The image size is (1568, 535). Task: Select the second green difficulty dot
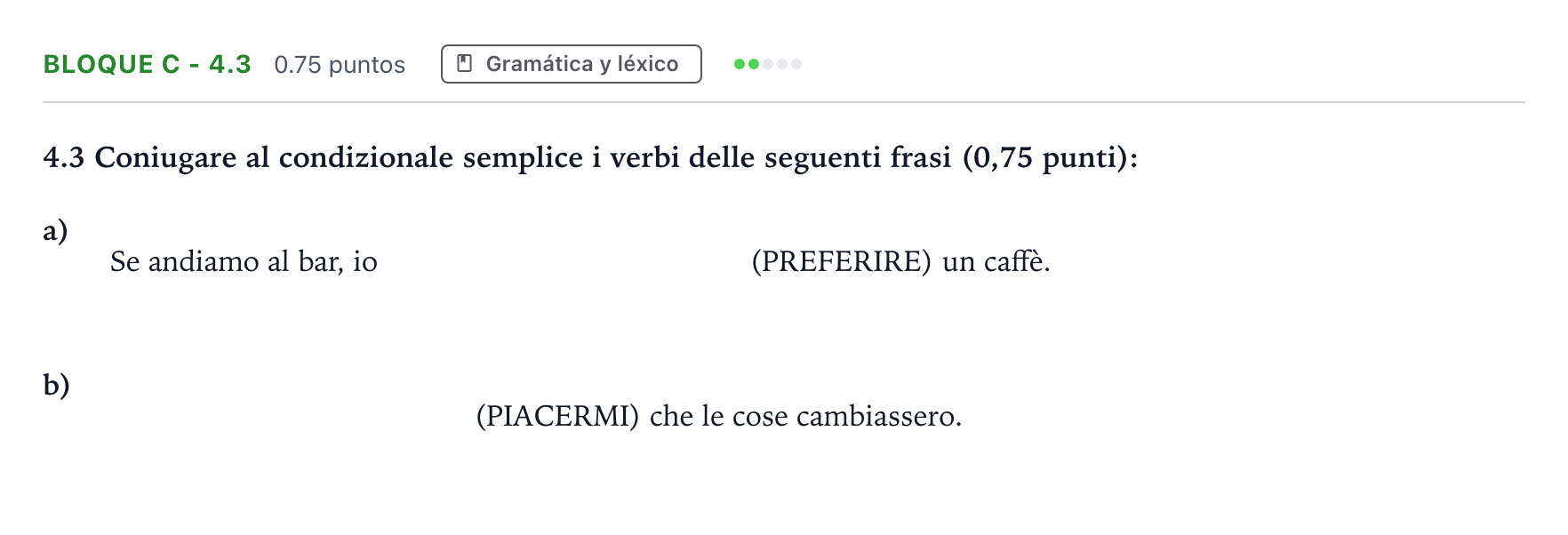(754, 64)
